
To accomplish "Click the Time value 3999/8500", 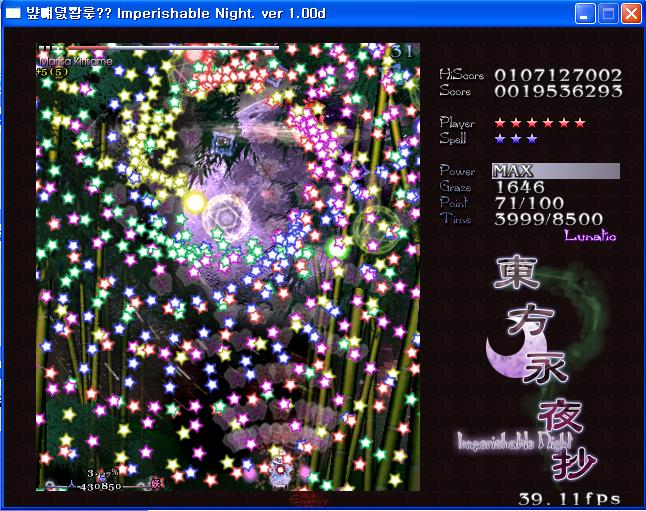I will [549, 219].
